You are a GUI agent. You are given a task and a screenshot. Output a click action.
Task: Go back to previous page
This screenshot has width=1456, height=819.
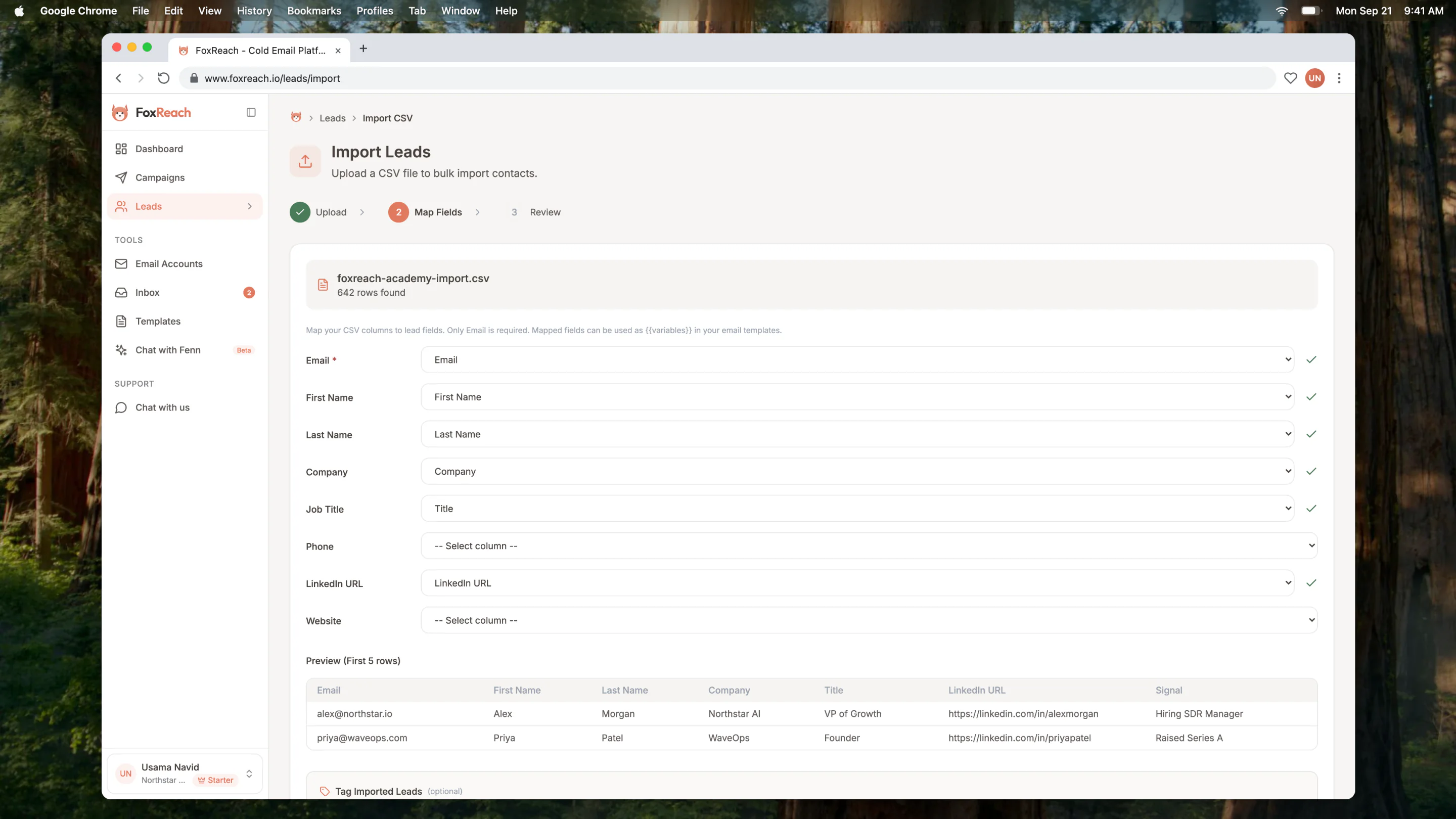119,78
